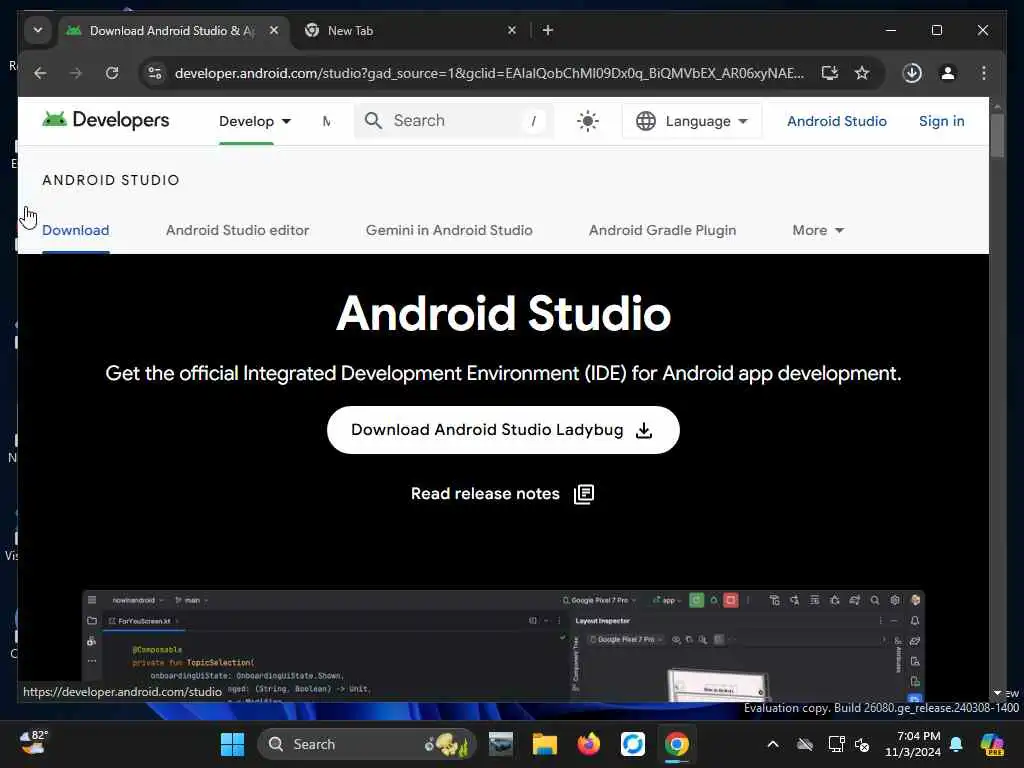Click the magnifier icon in site search
The width and height of the screenshot is (1024, 768).
(374, 121)
